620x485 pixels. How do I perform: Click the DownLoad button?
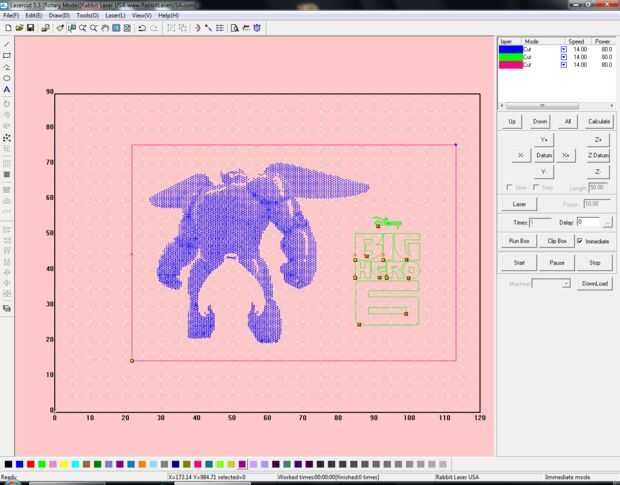point(594,284)
